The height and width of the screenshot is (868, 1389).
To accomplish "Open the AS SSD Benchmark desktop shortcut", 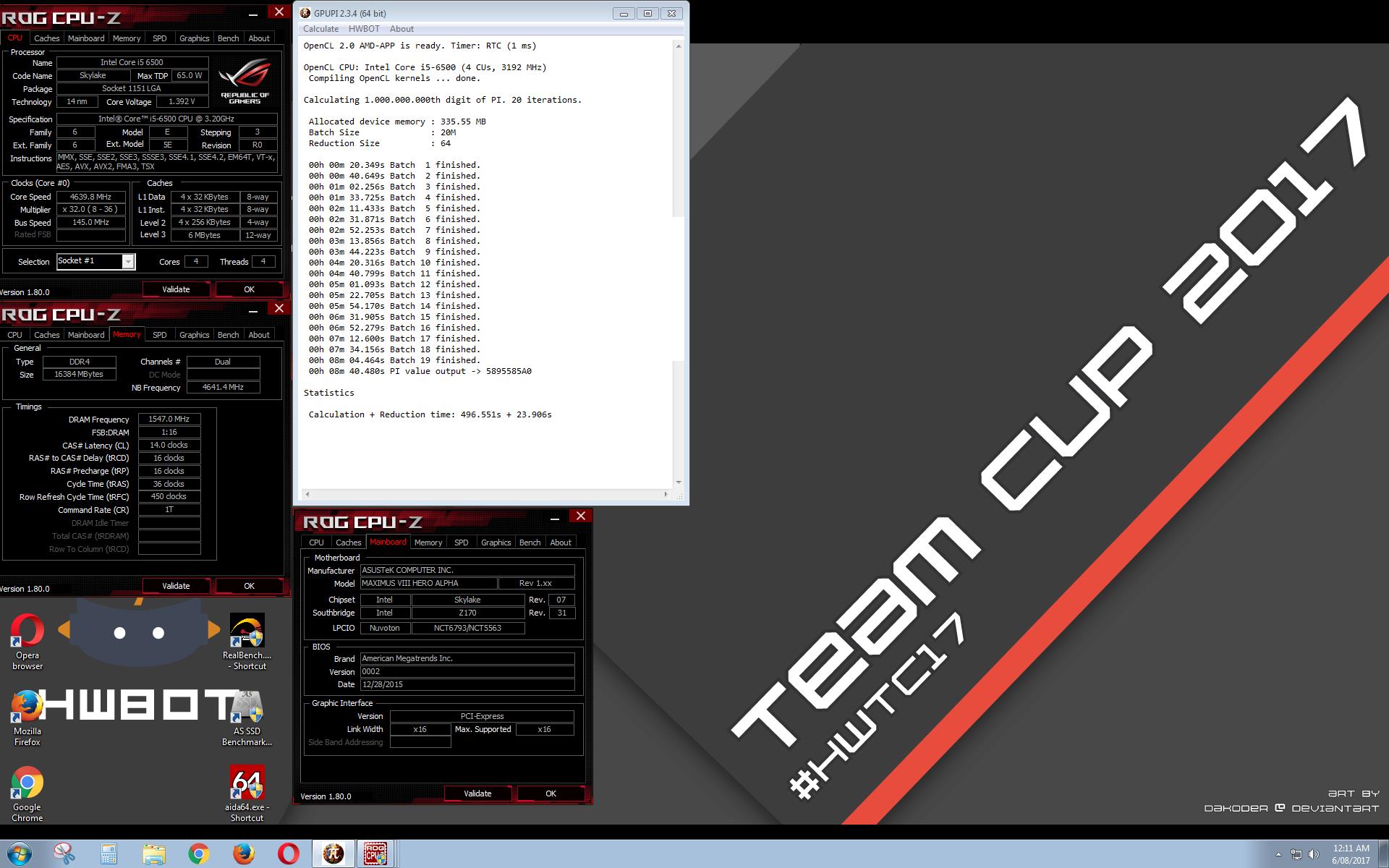I will pyautogui.click(x=247, y=718).
